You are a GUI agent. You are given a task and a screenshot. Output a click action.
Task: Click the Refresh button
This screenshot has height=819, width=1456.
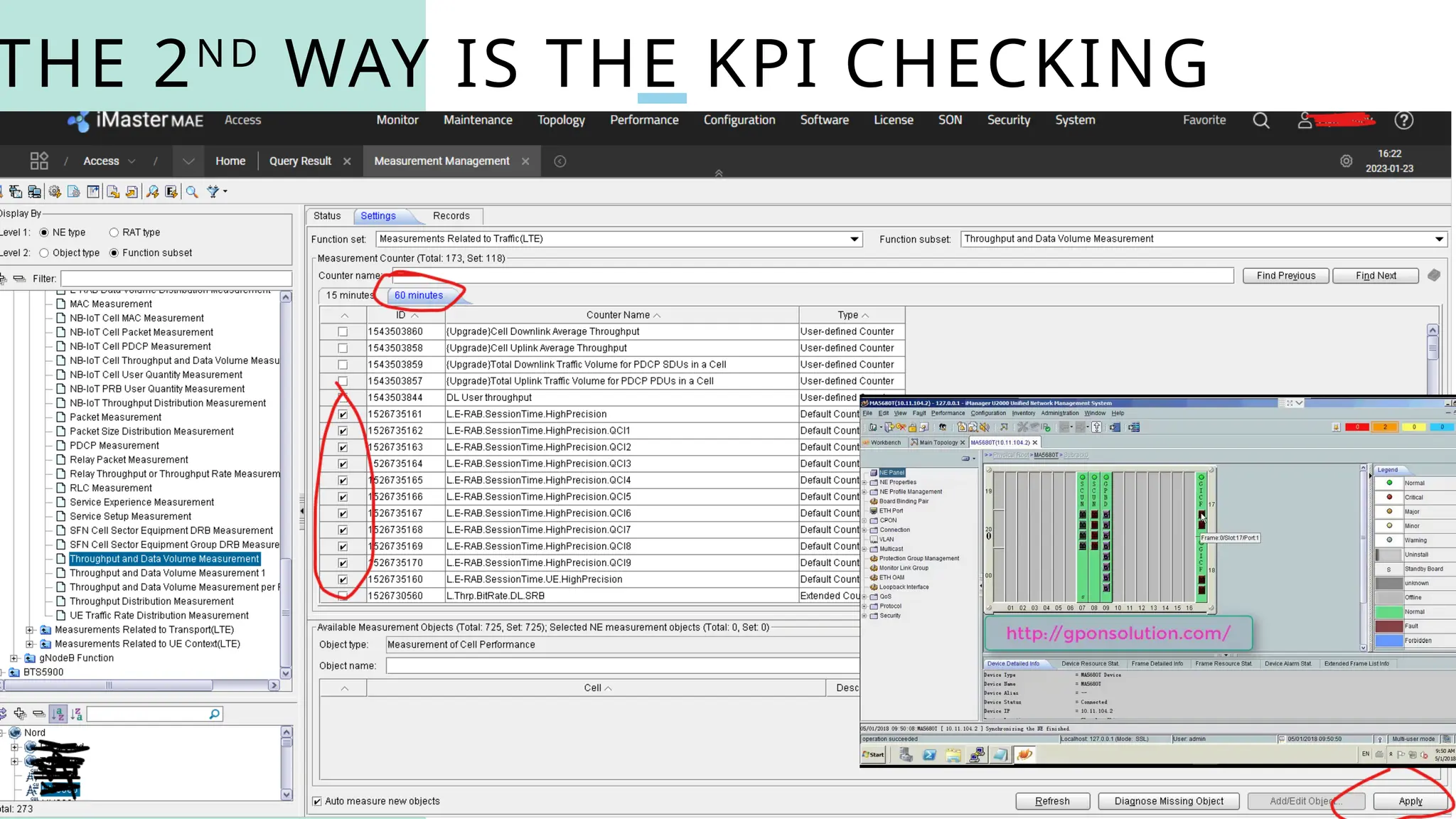coord(1052,801)
